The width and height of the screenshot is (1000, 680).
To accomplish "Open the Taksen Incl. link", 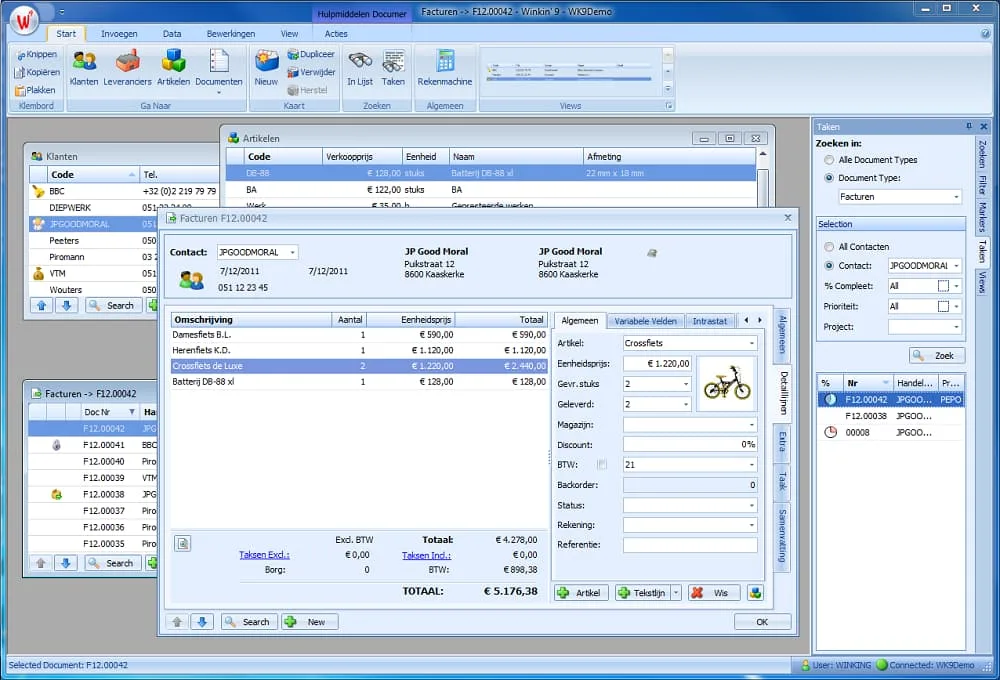I will (426, 555).
